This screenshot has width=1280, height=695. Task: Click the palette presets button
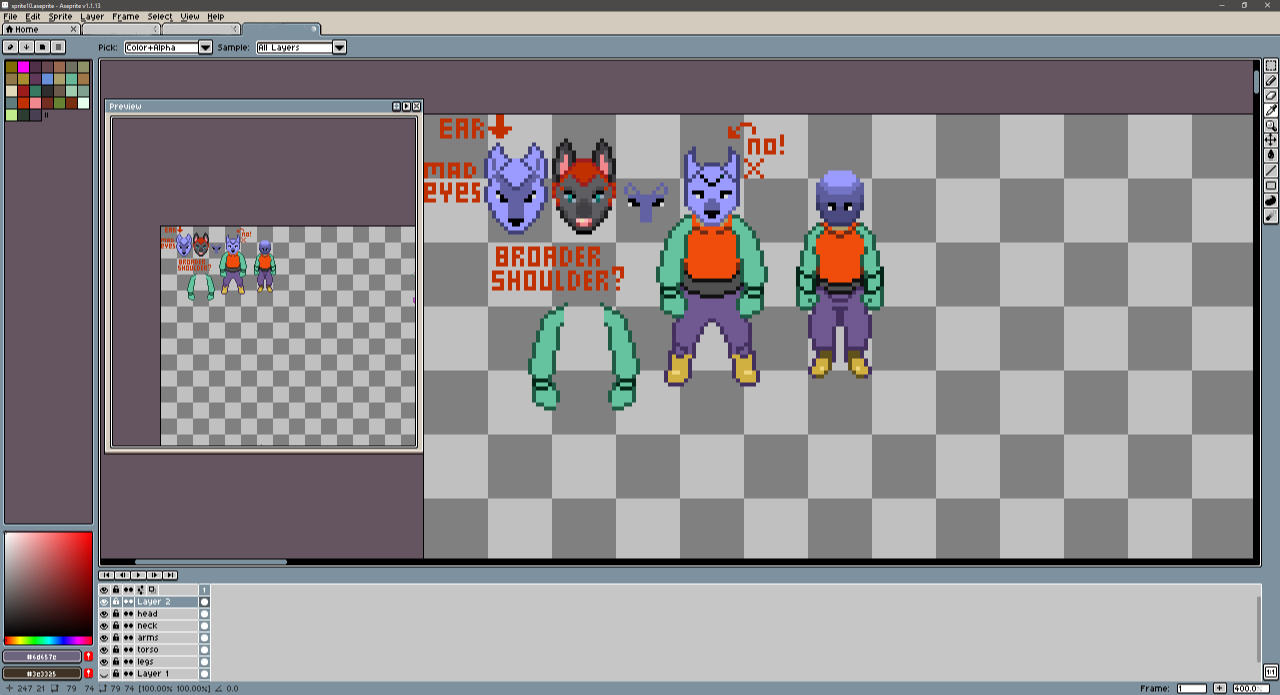point(43,47)
